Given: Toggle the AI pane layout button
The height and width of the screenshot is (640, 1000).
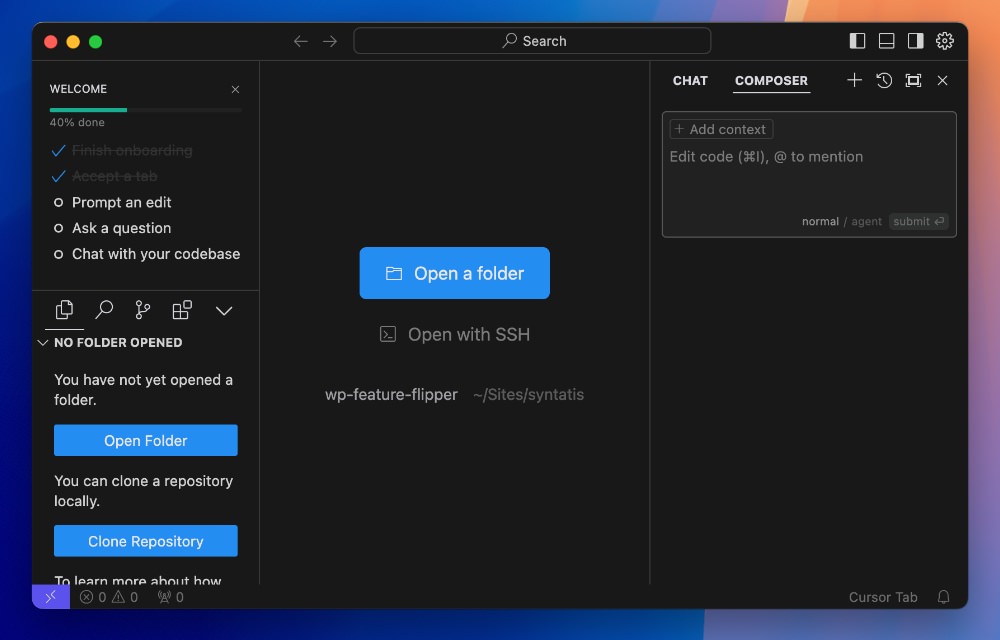Looking at the screenshot, I should (x=915, y=41).
